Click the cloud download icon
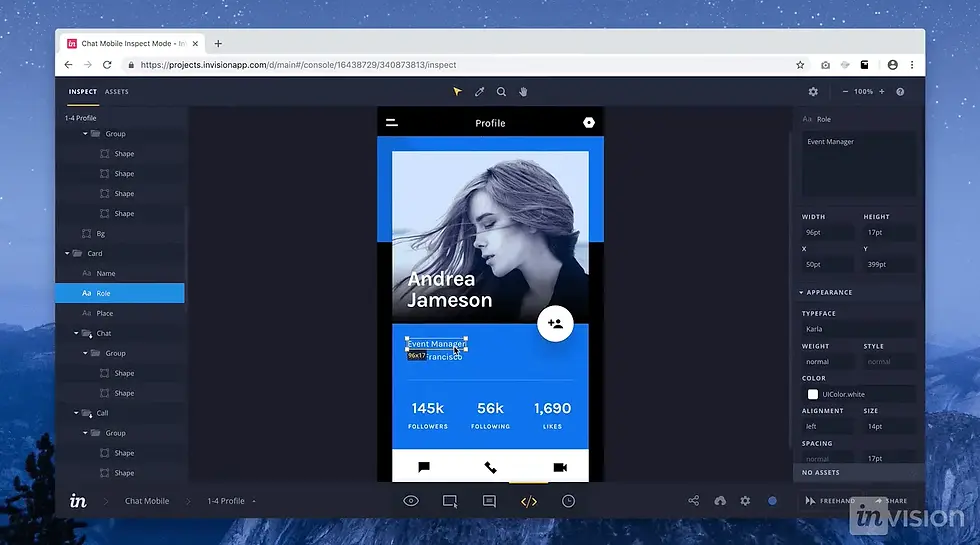980x545 pixels. tap(720, 501)
